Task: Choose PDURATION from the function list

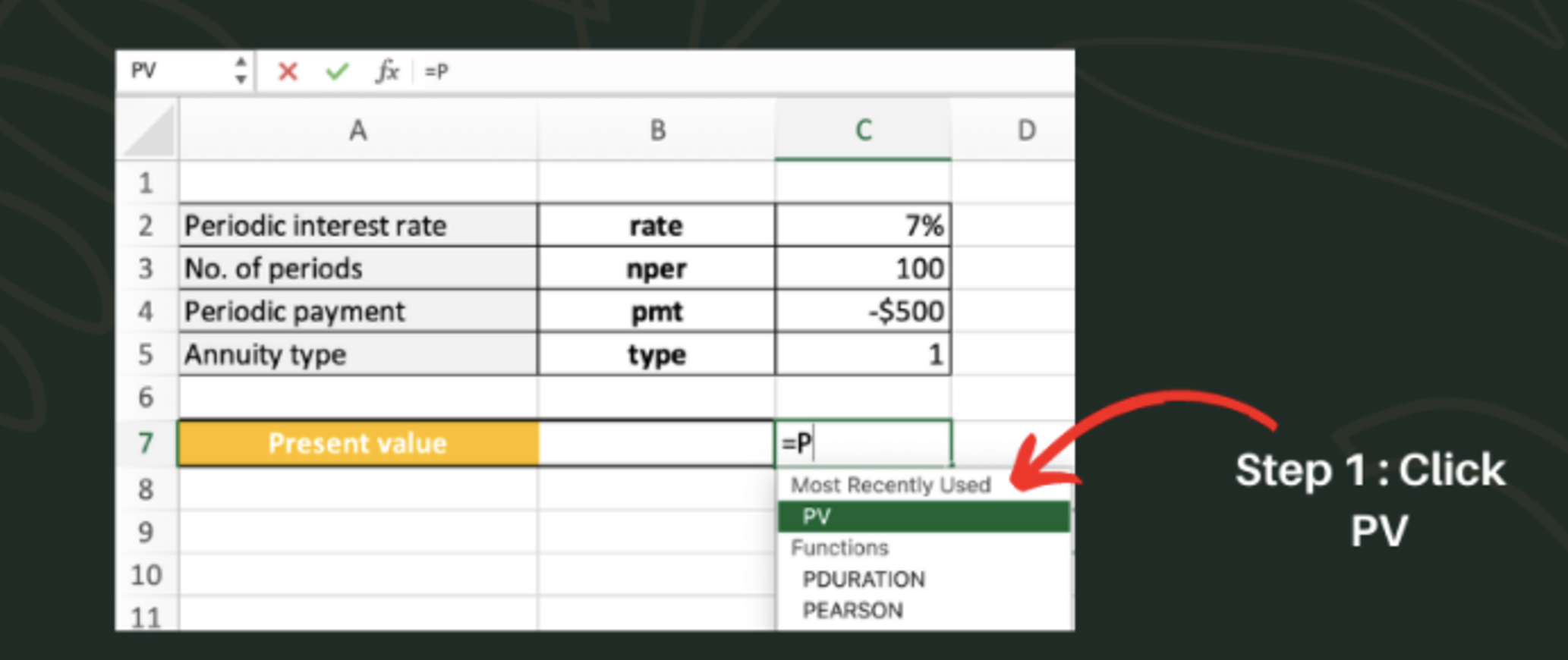Action: point(924,580)
